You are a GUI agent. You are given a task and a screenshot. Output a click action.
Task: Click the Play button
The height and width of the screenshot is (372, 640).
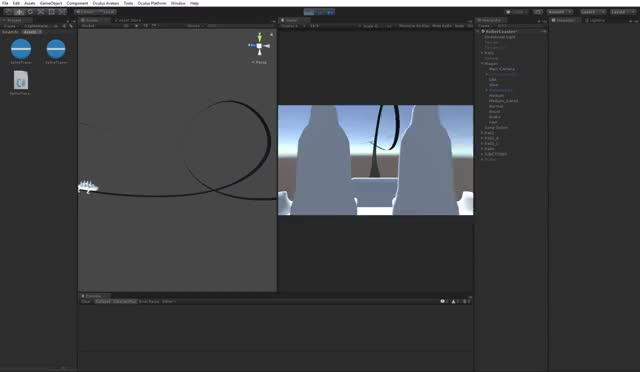coord(309,12)
